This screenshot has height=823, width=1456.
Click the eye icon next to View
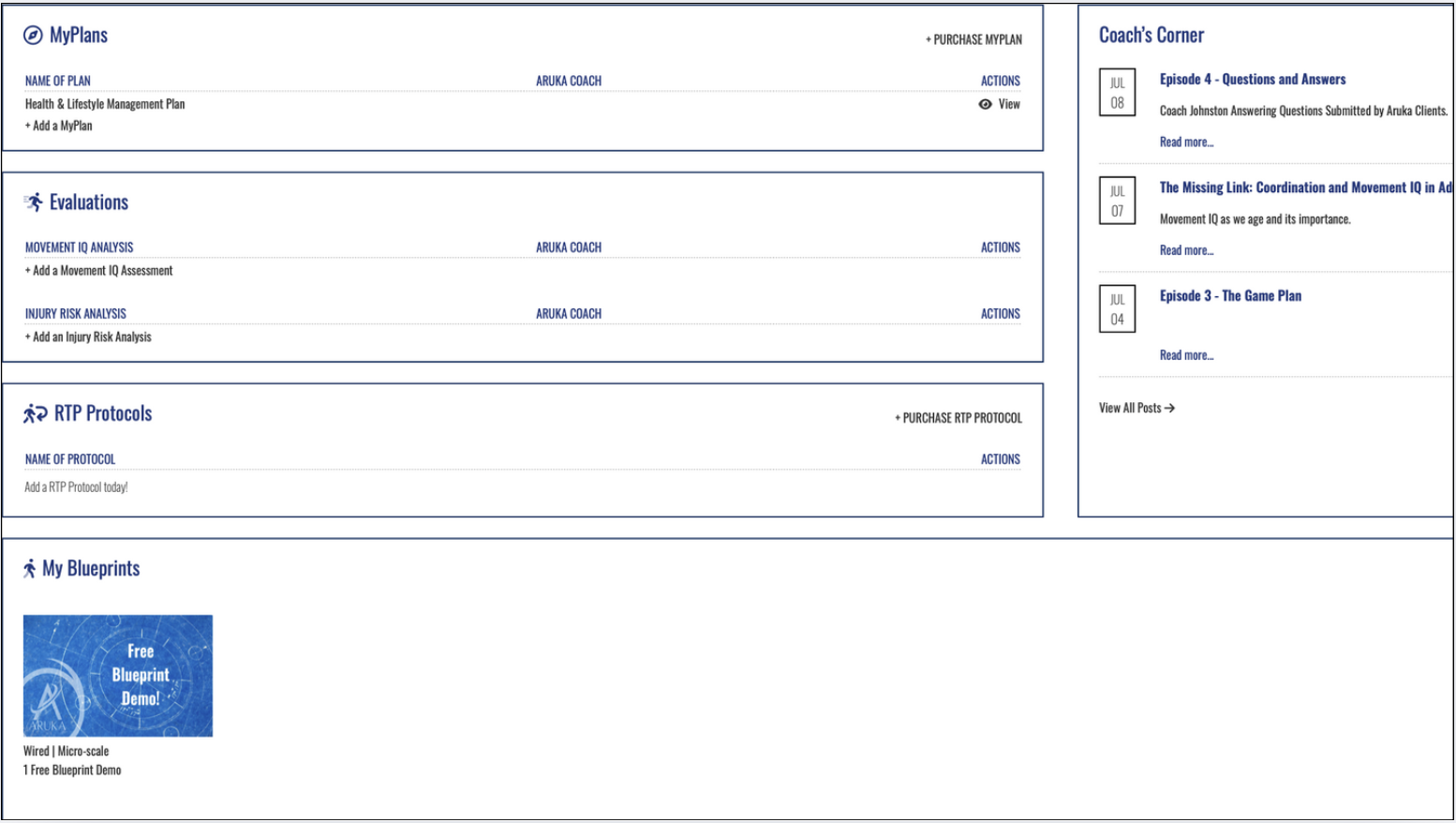tap(986, 104)
